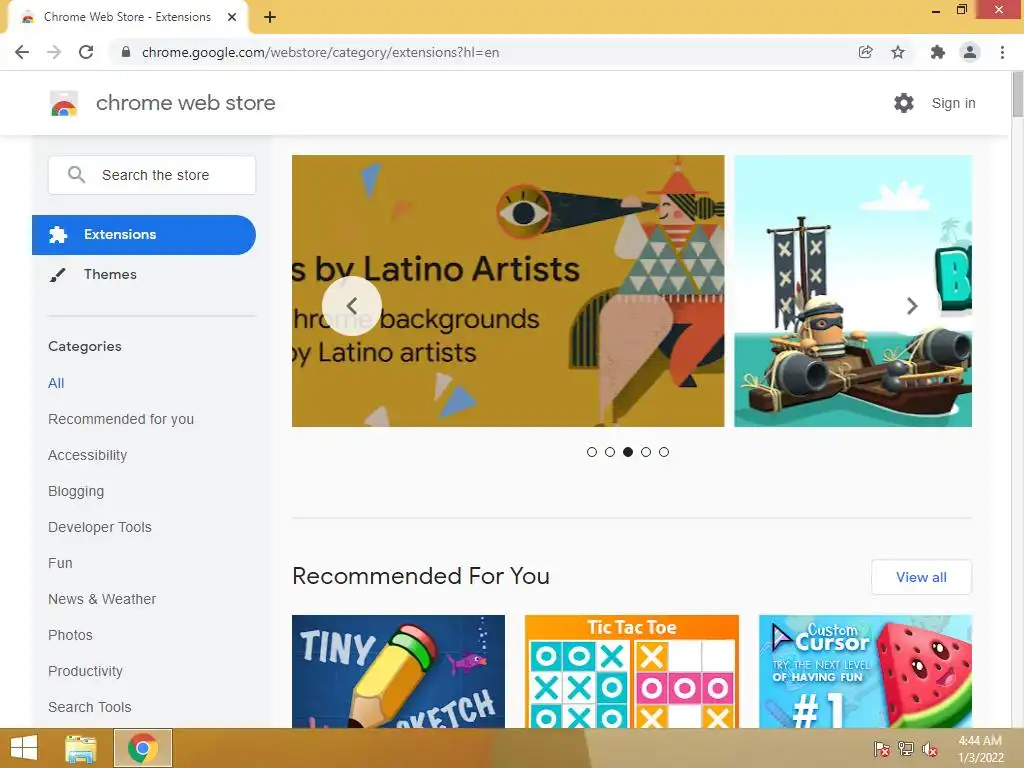Select the third carousel dot
This screenshot has width=1024, height=768.
628,452
